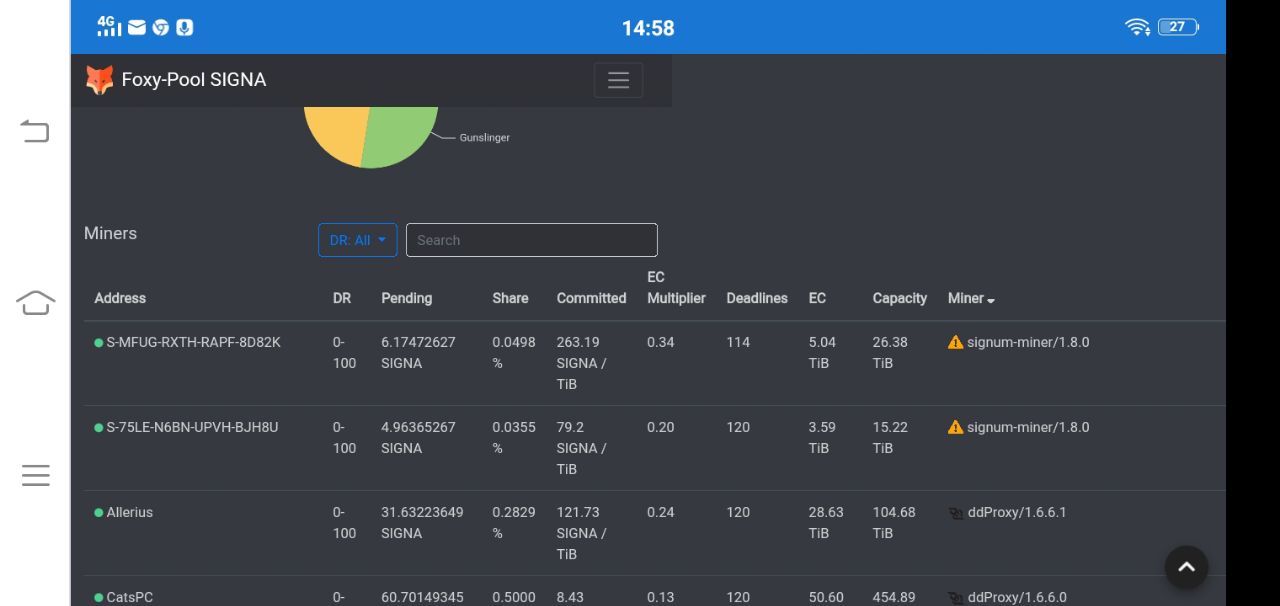The image size is (1280, 606).
Task: Tap the Android back navigation button
Action: pos(35,131)
